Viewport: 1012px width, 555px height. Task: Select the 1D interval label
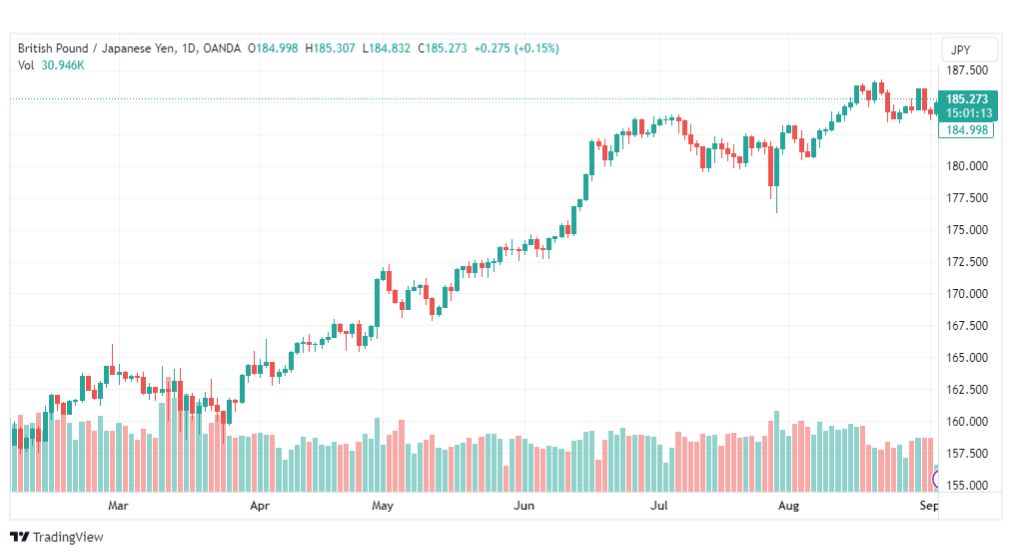point(188,48)
